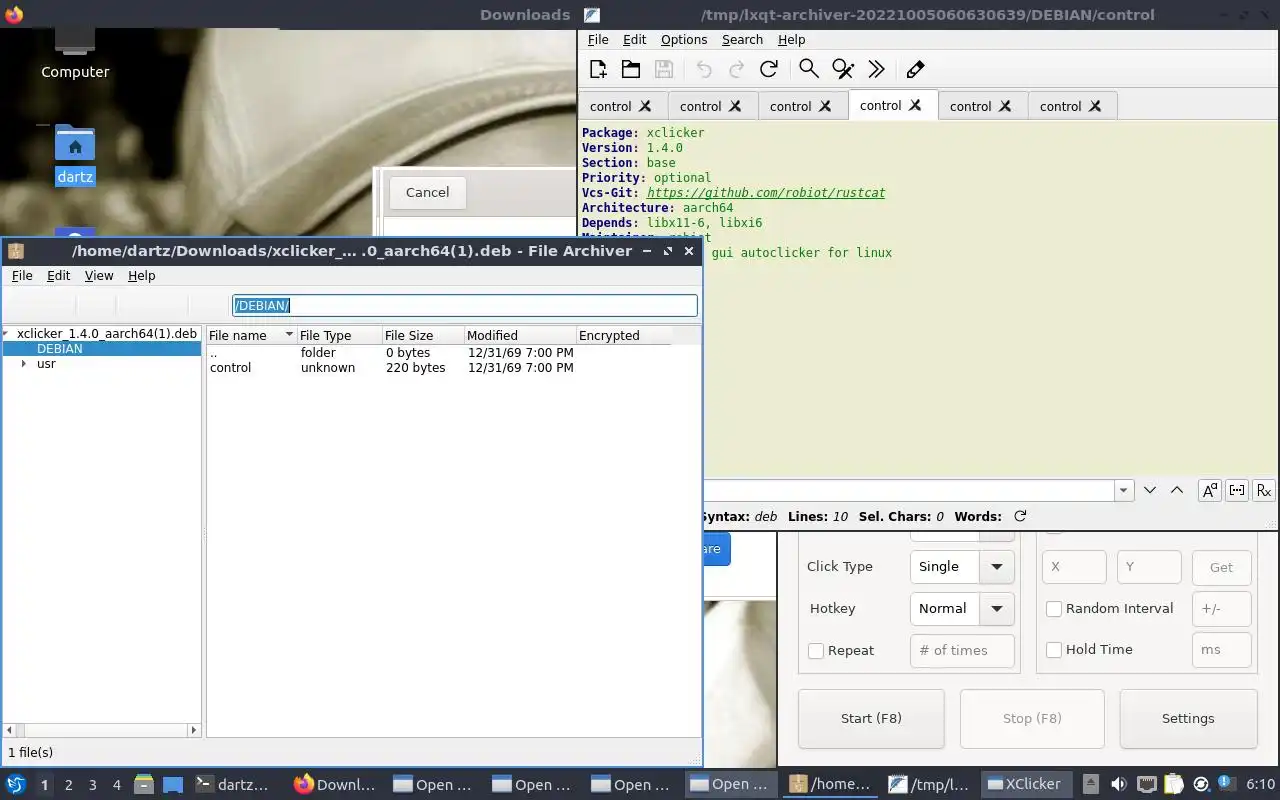
Task: Open XClicker Settings
Action: (1188, 718)
